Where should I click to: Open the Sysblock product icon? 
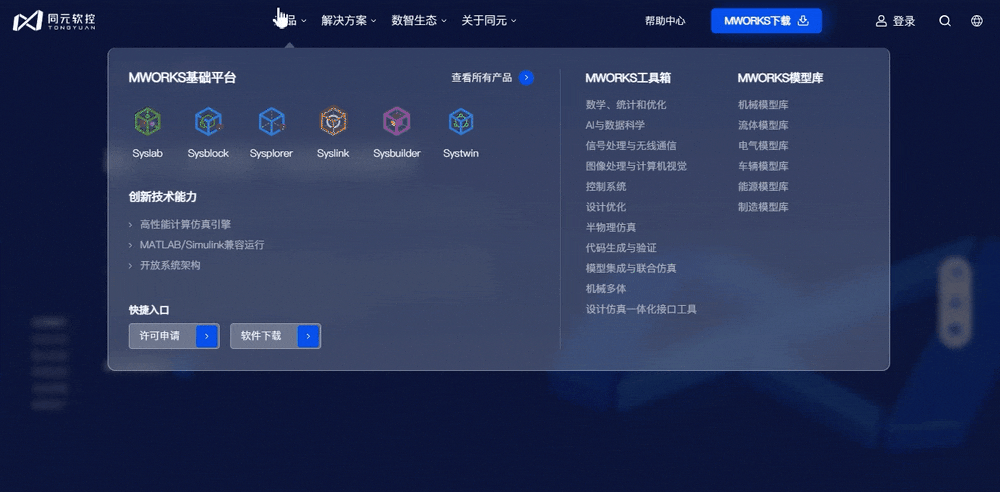coord(208,121)
